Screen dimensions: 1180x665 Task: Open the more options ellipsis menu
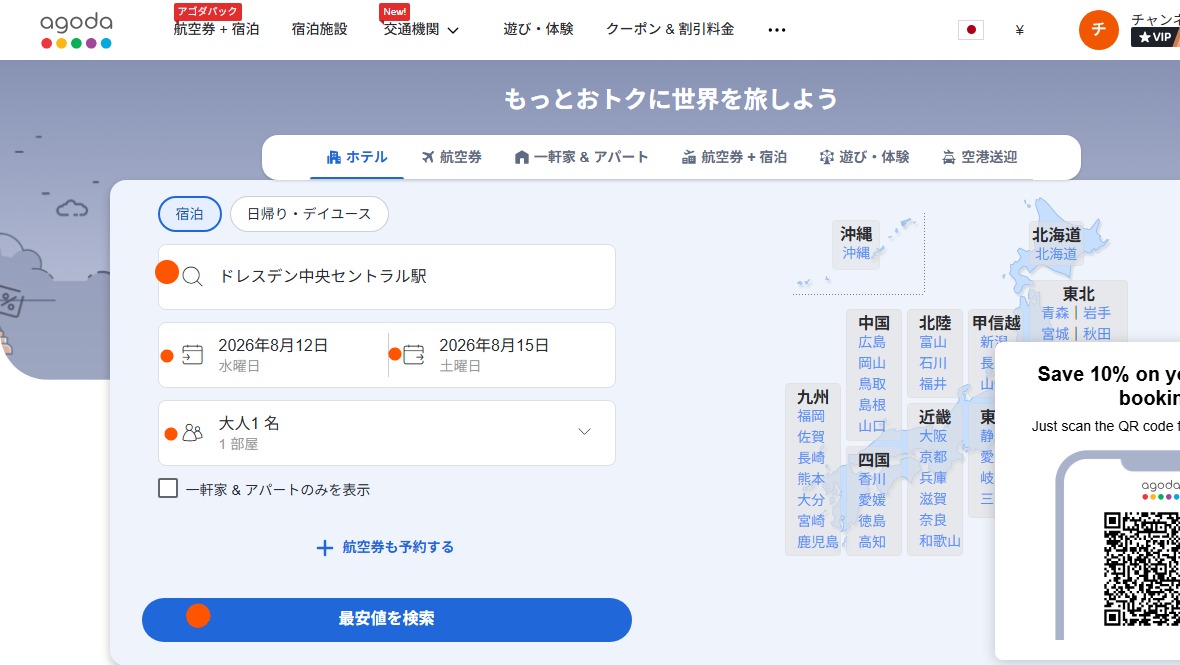(x=777, y=30)
